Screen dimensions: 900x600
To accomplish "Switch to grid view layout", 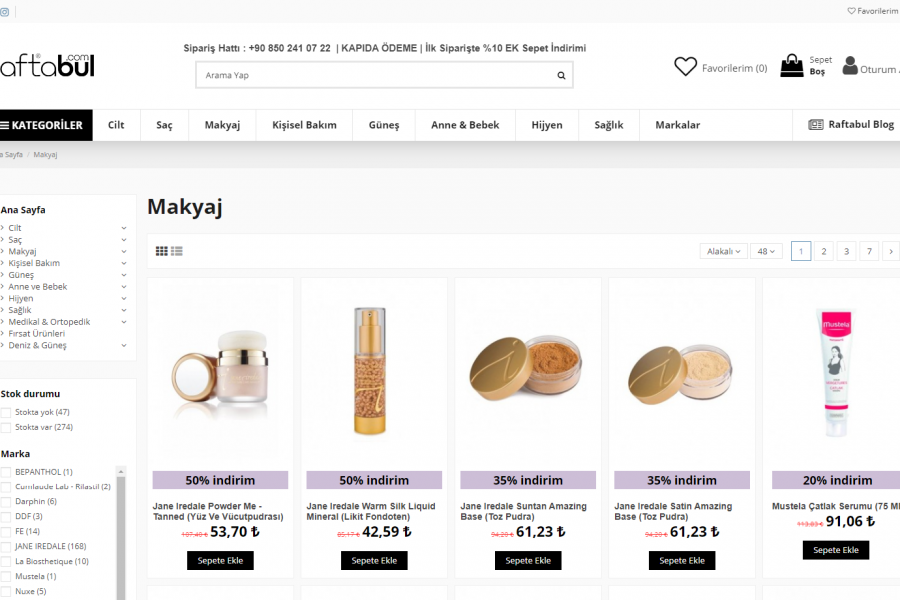I will click(162, 251).
